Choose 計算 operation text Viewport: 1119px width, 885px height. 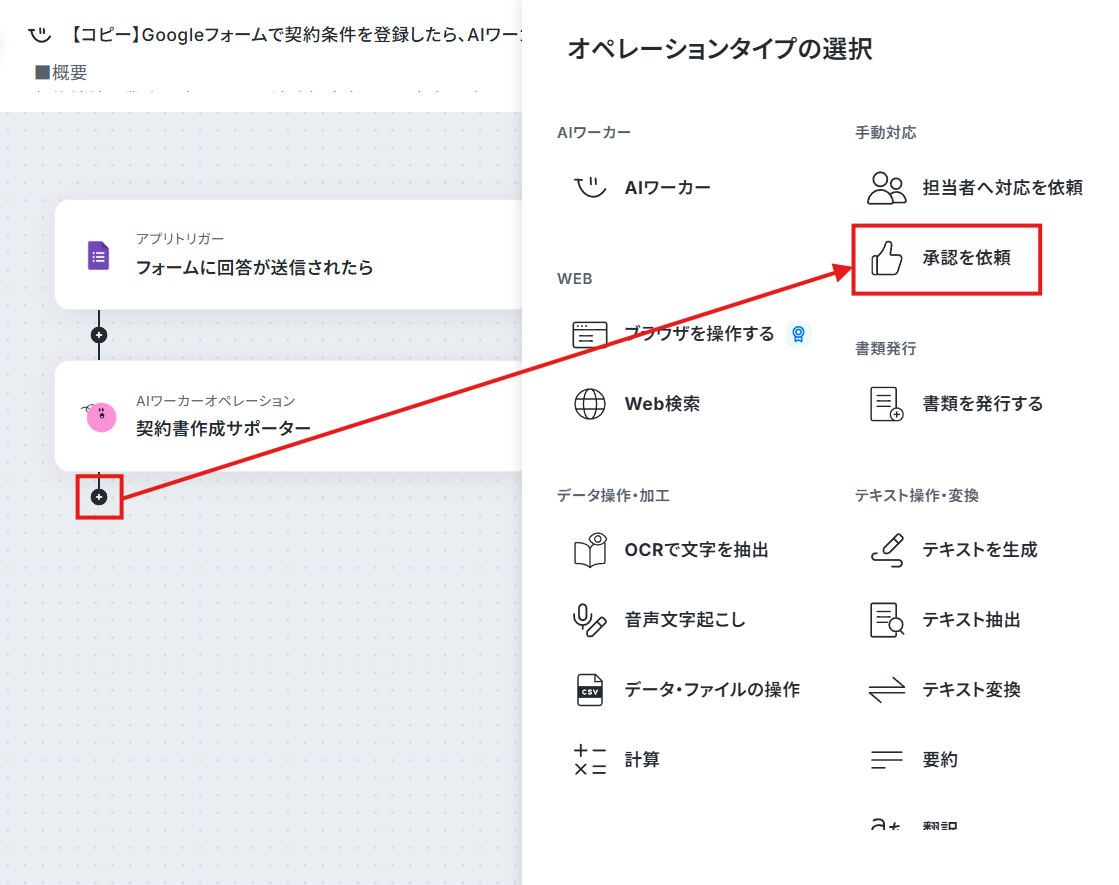(642, 760)
